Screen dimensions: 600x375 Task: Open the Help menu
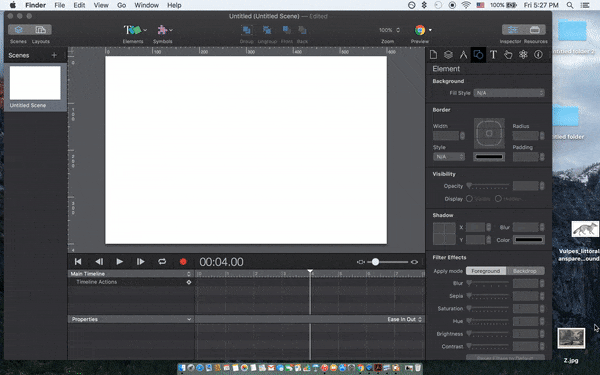coord(174,5)
